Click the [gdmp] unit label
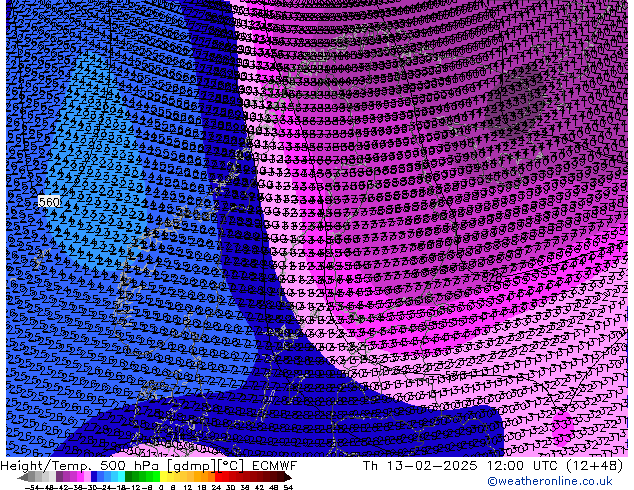This screenshot has width=634, height=490. pos(192,466)
